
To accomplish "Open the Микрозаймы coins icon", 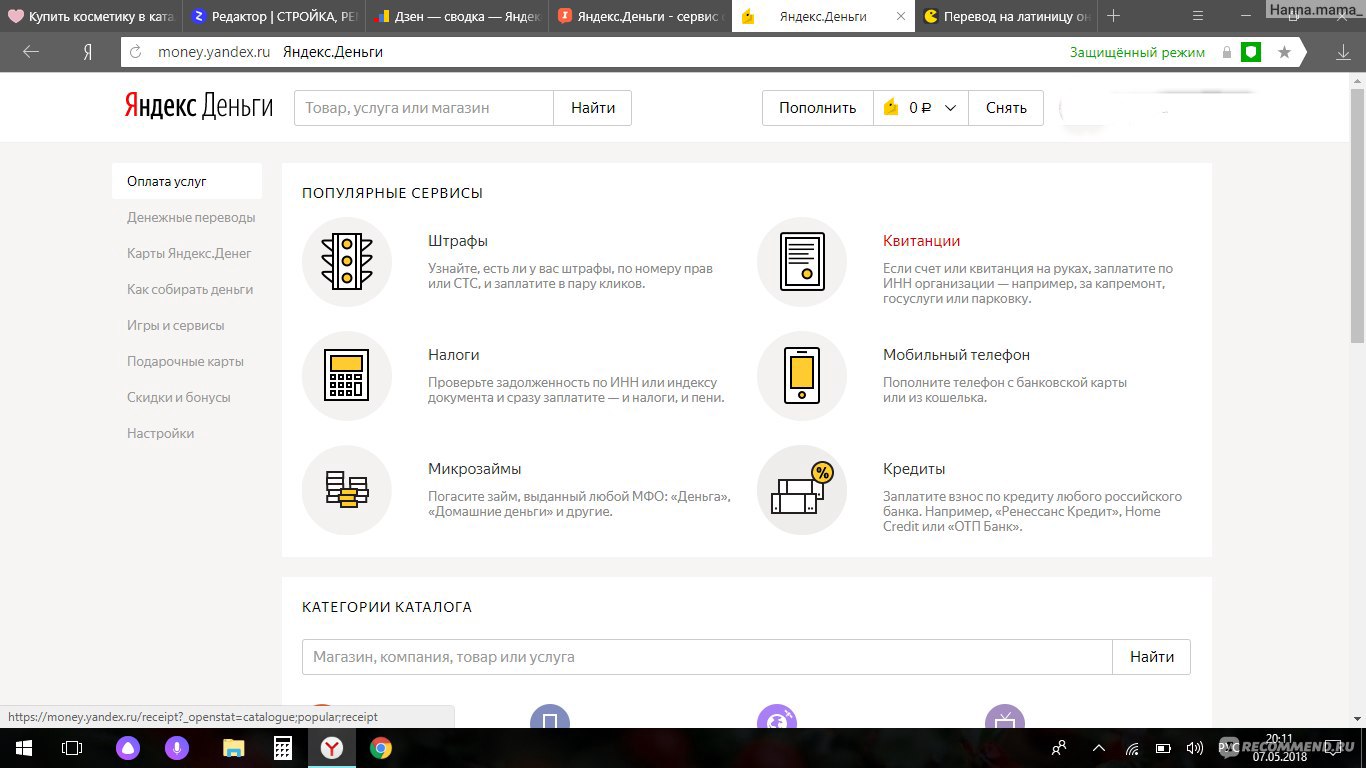I will tap(346, 490).
